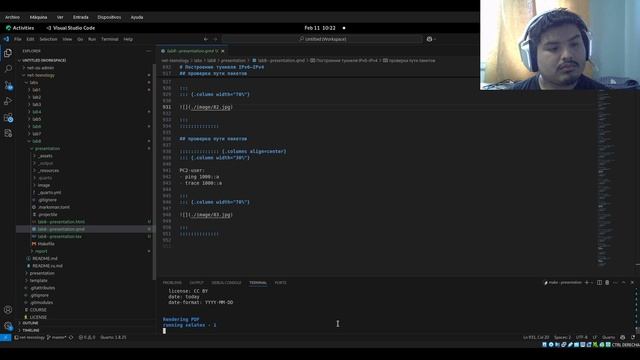The image size is (640, 360).
Task: Open the Copilot icon beside the command center
Action: coord(429,39)
